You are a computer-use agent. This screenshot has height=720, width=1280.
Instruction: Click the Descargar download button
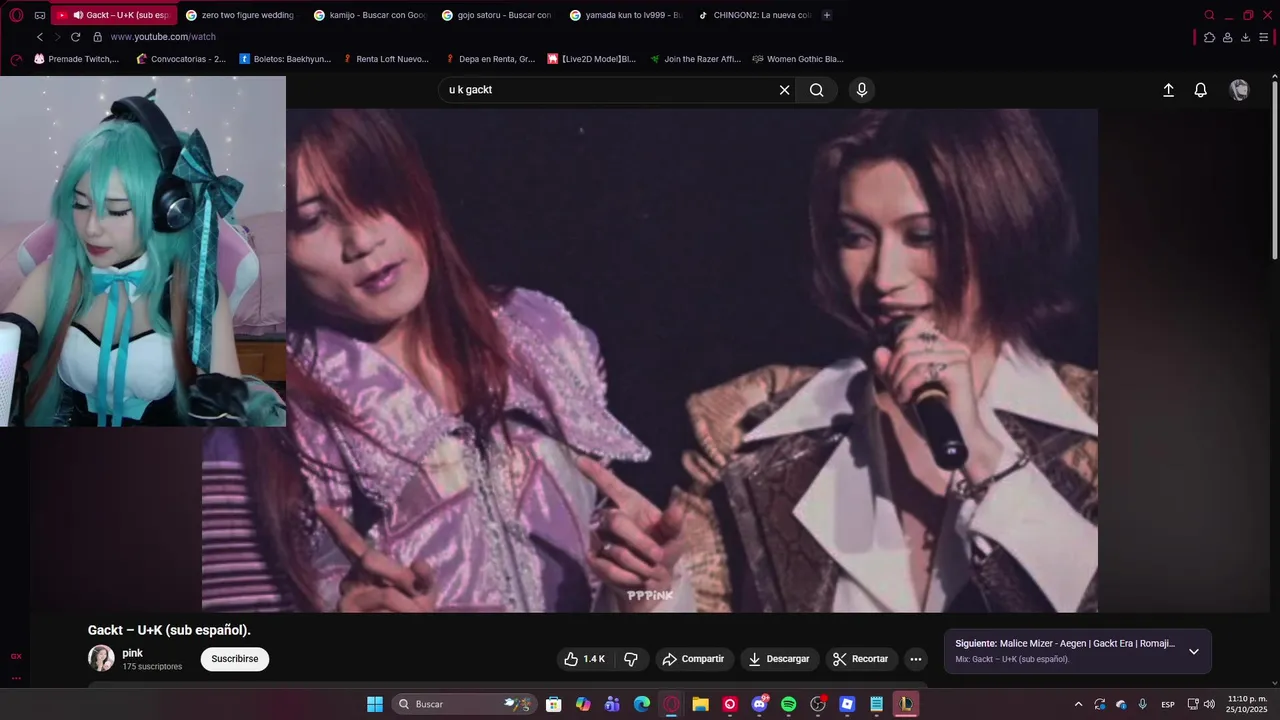779,659
